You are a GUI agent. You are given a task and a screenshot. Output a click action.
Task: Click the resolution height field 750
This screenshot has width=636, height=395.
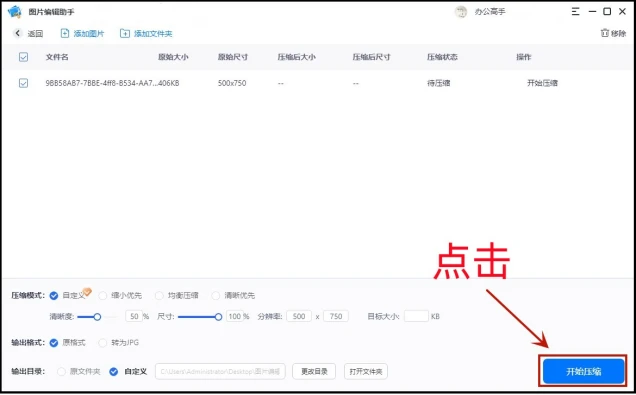tap(336, 316)
